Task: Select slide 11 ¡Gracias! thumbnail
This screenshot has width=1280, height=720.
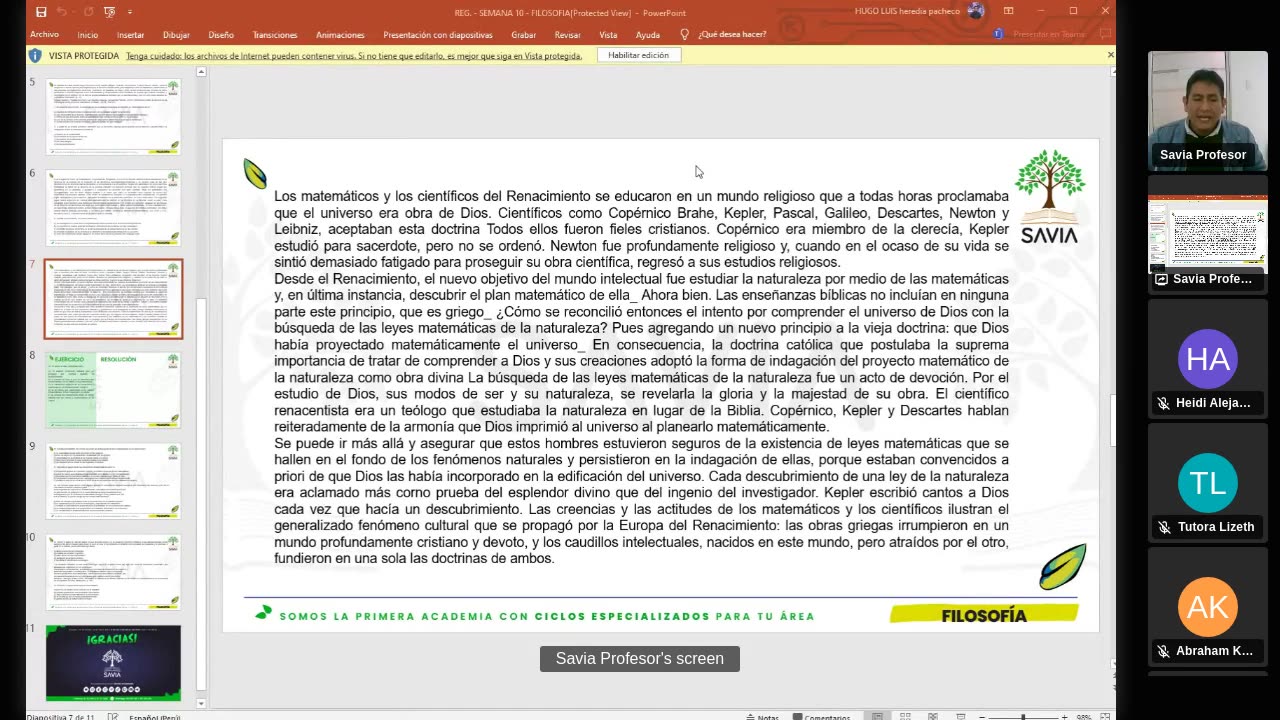Action: point(113,663)
